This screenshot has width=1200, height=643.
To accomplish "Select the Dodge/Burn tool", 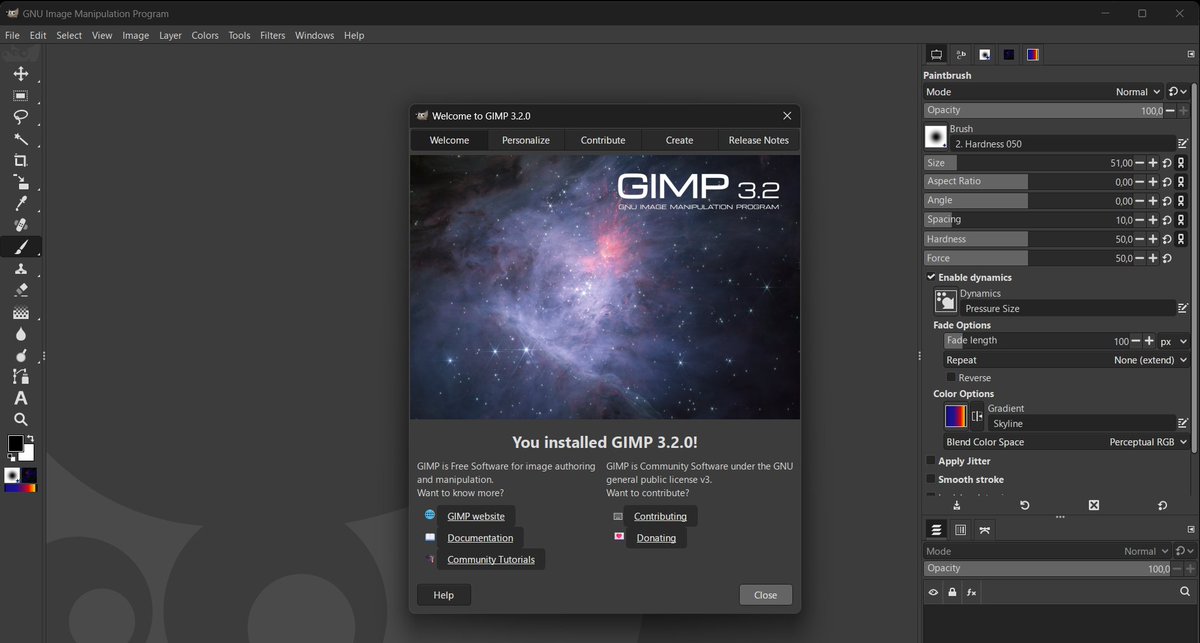I will click(20, 355).
